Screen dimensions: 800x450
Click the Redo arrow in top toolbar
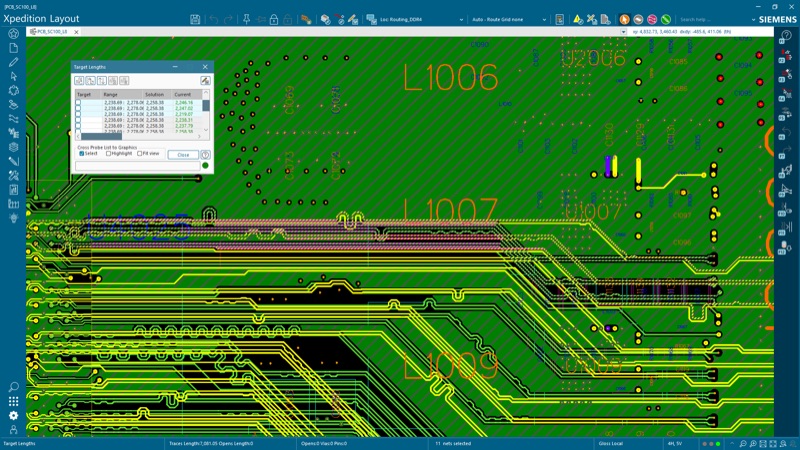click(228, 19)
